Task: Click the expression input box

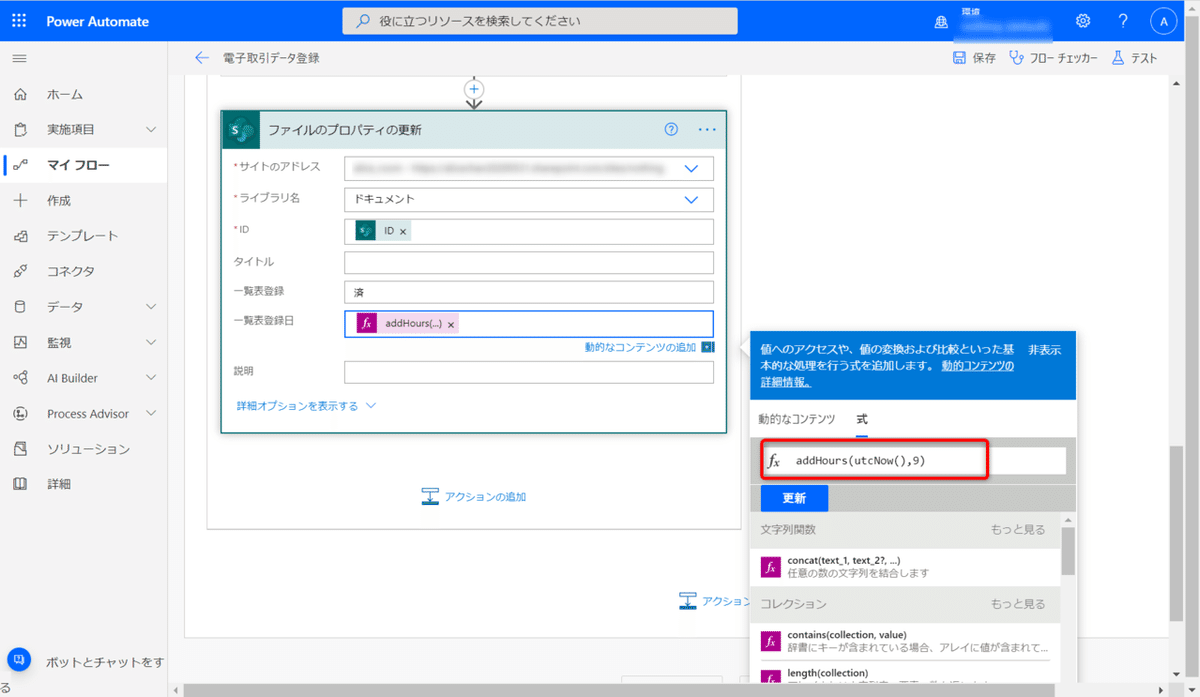Action: (914, 460)
